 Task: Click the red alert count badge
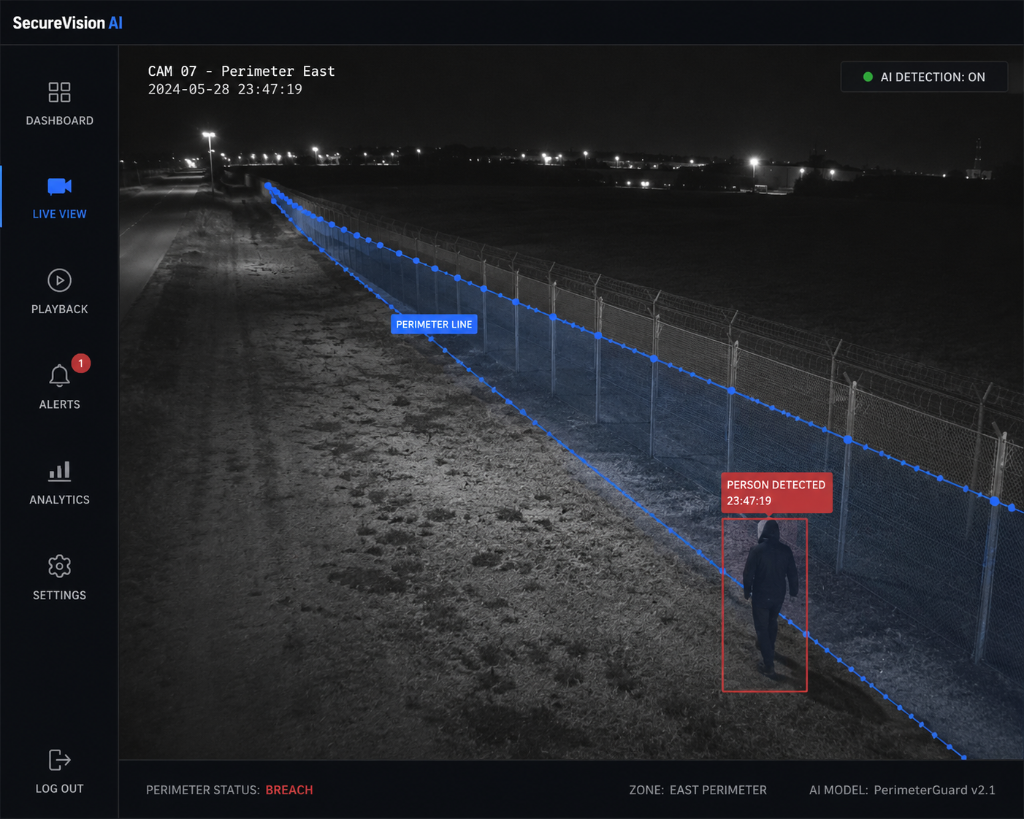pos(81,363)
